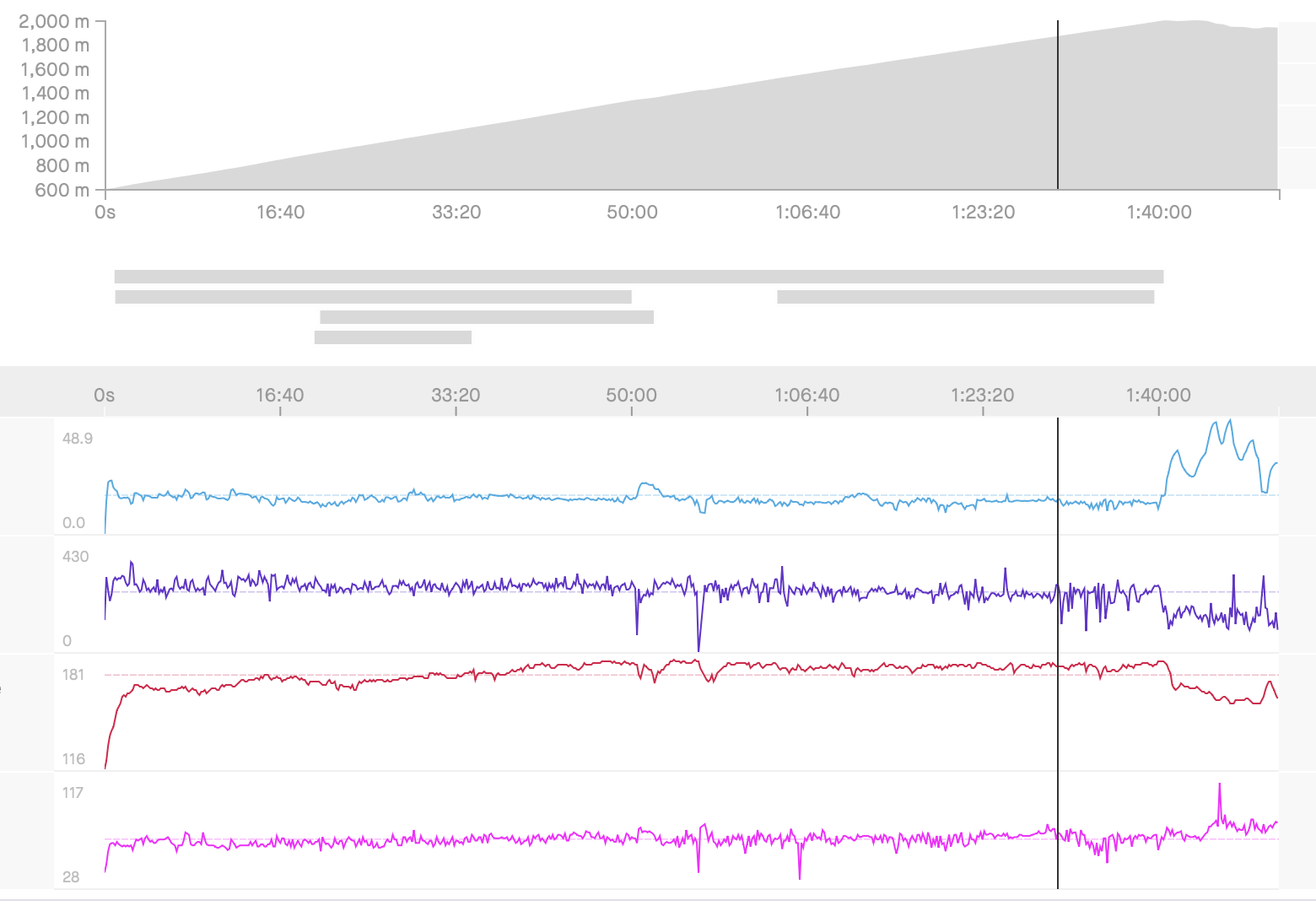Click 1:40:00 in the gray timeline header

pos(1158,395)
